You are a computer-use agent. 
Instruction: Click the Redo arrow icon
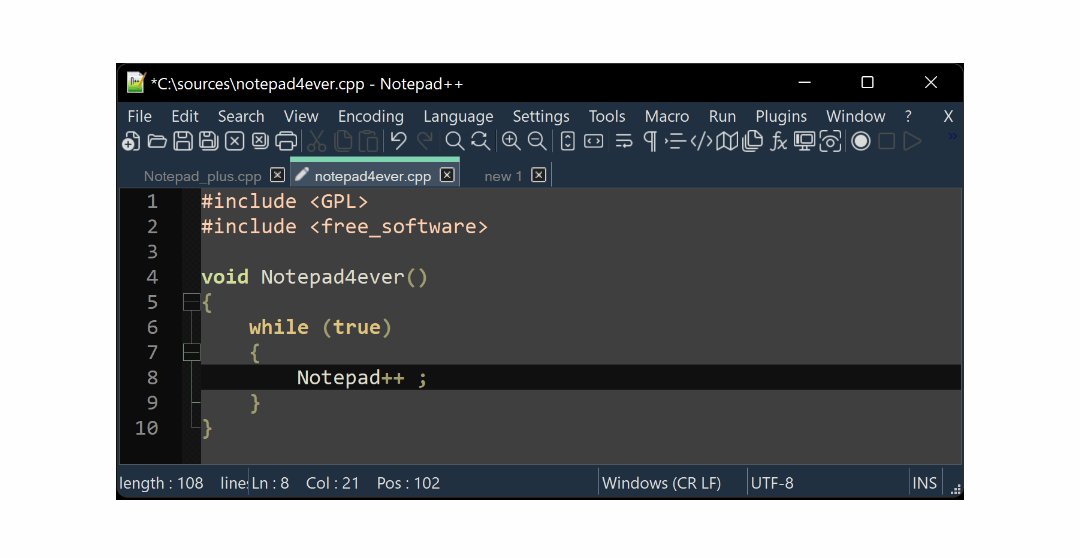(424, 141)
